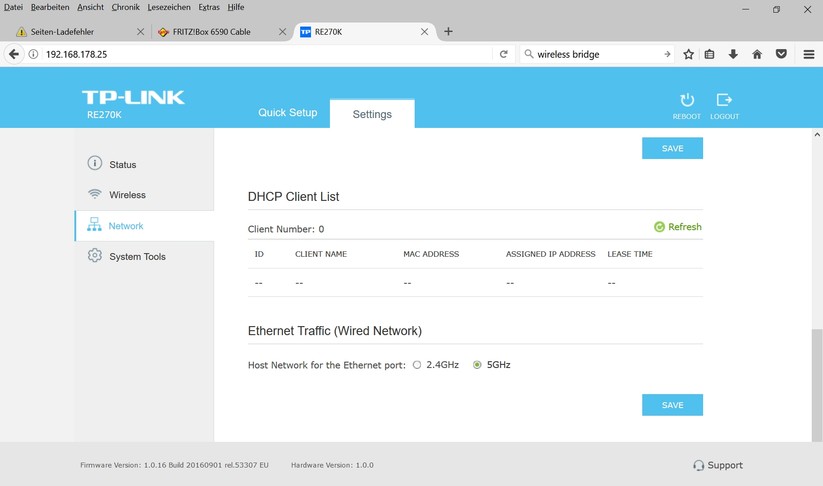
Task: Click the Logout icon
Action: [724, 100]
